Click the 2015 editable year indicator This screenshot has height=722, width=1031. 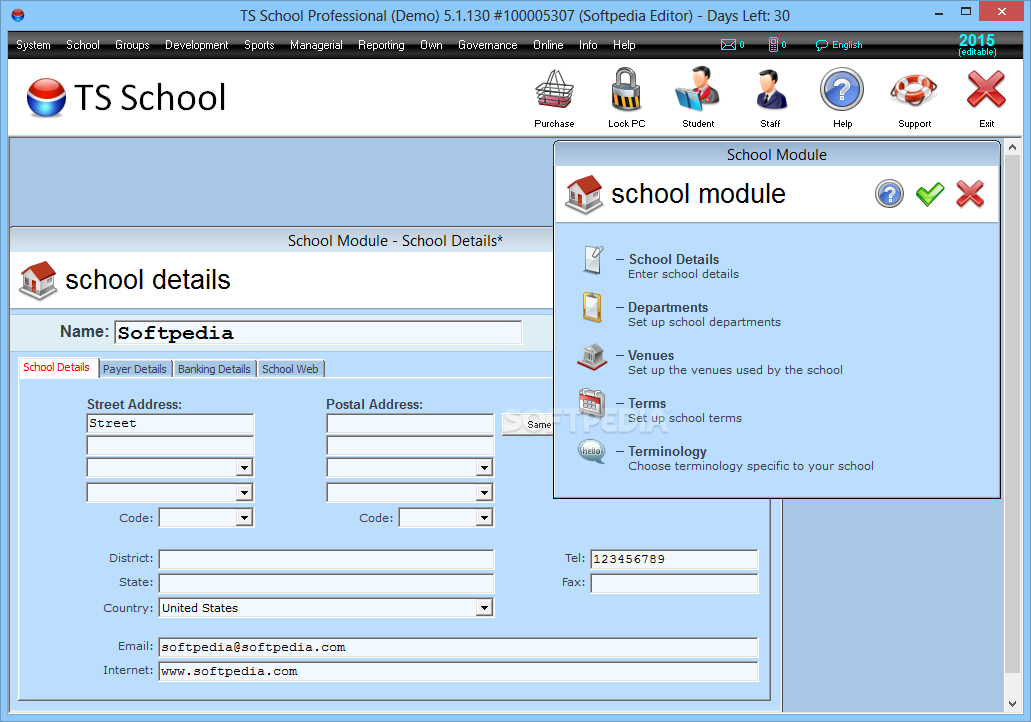click(976, 45)
